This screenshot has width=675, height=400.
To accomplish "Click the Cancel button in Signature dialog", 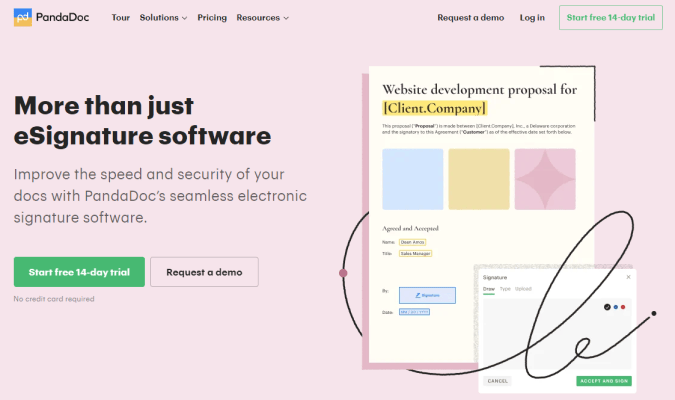I will click(x=497, y=381).
